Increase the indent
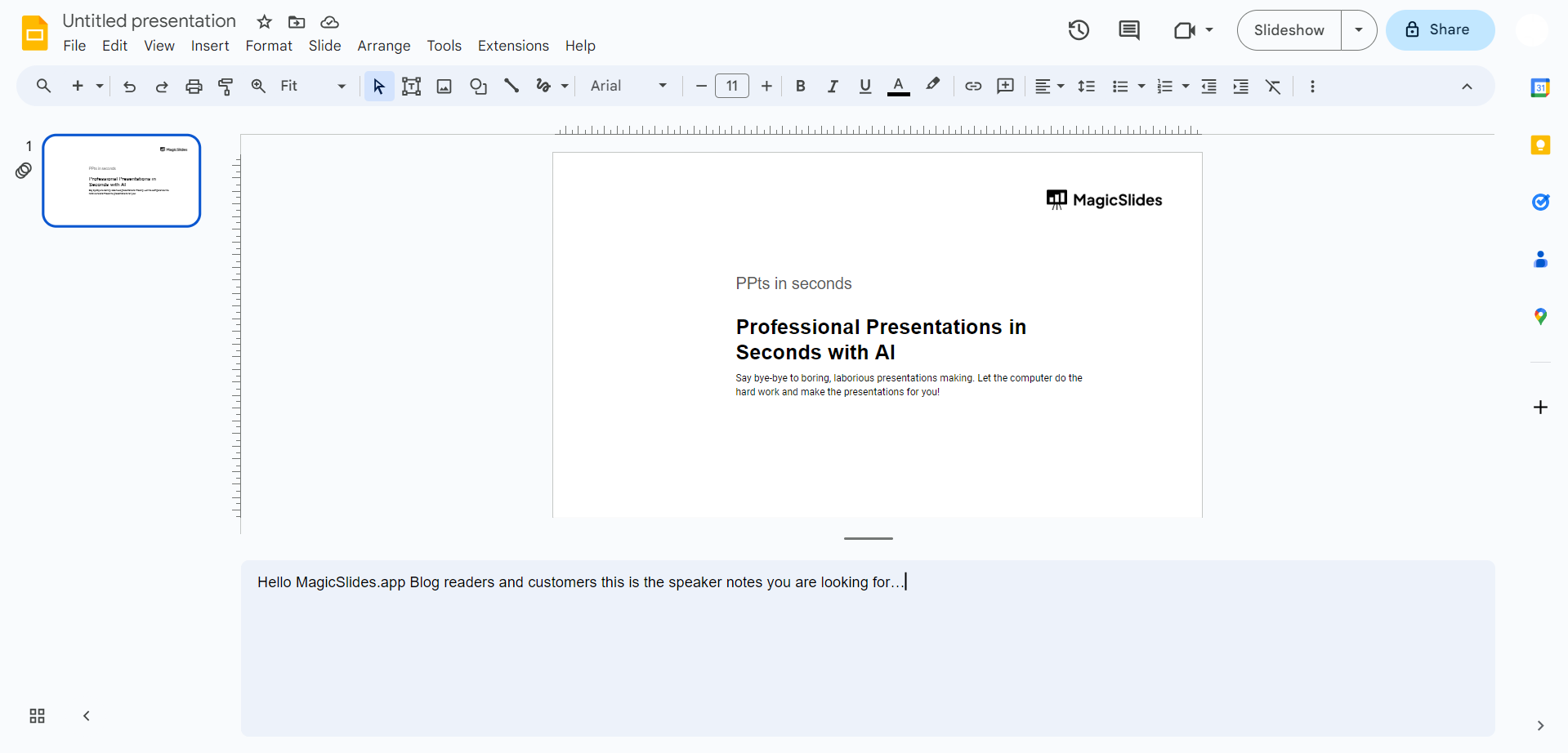 (1241, 86)
